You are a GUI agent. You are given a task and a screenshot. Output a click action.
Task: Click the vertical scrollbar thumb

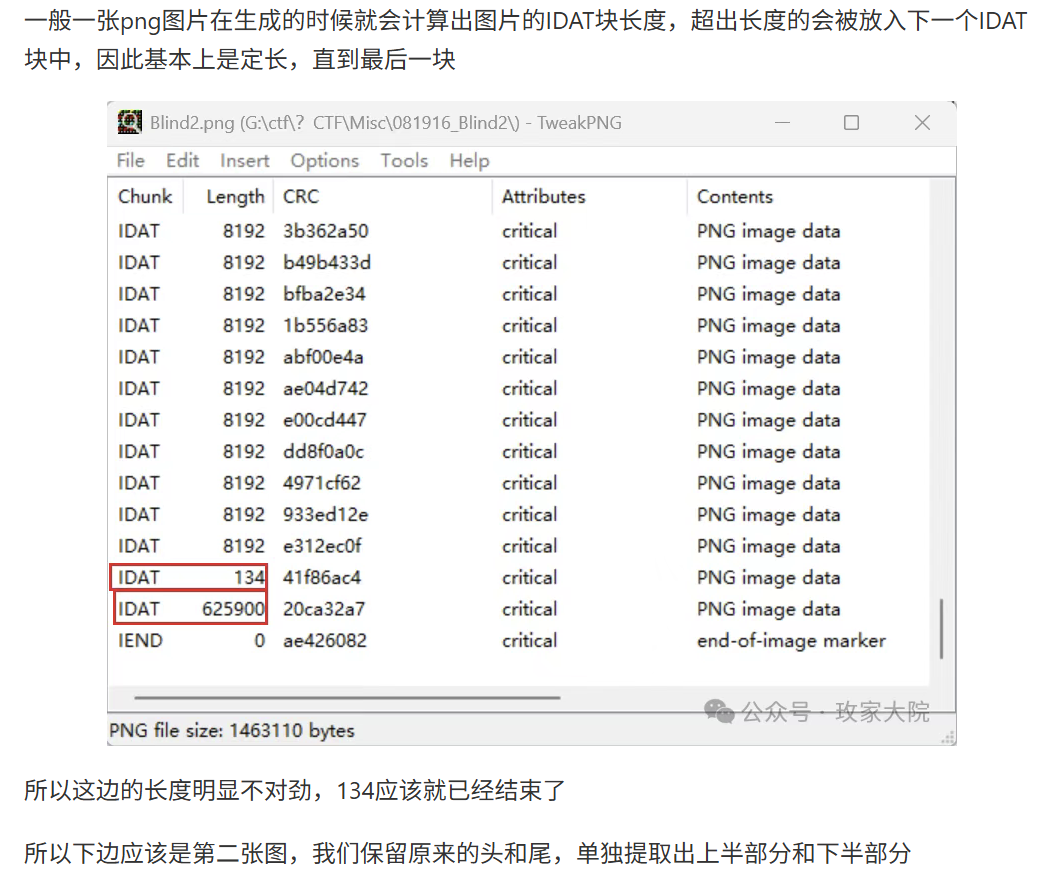(940, 628)
